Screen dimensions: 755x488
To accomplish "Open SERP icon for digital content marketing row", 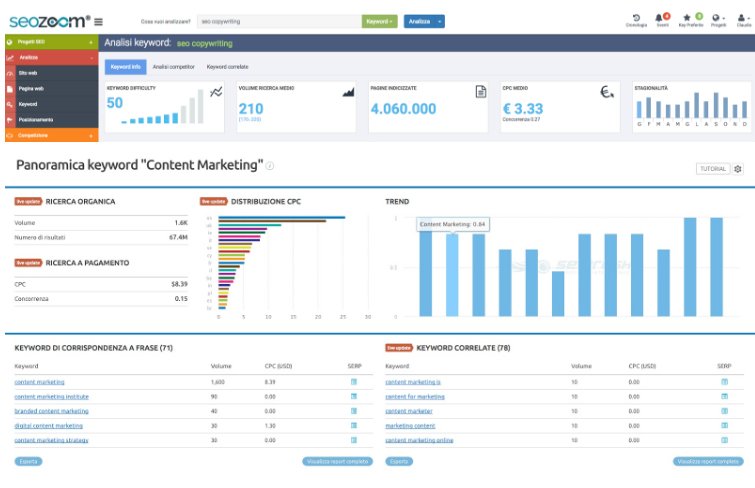I will pyautogui.click(x=354, y=425).
